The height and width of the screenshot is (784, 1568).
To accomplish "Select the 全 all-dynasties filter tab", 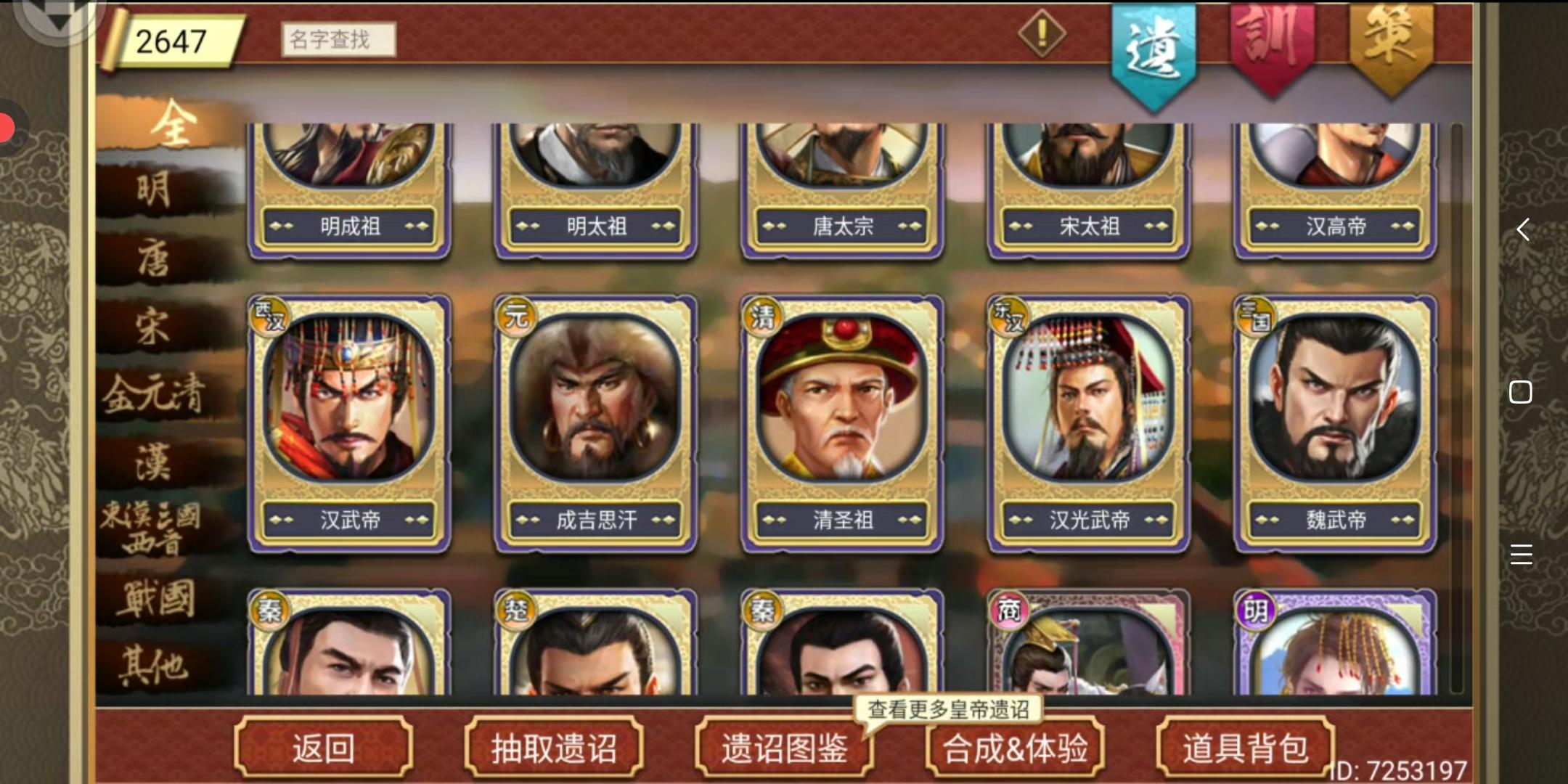I will coord(171,123).
